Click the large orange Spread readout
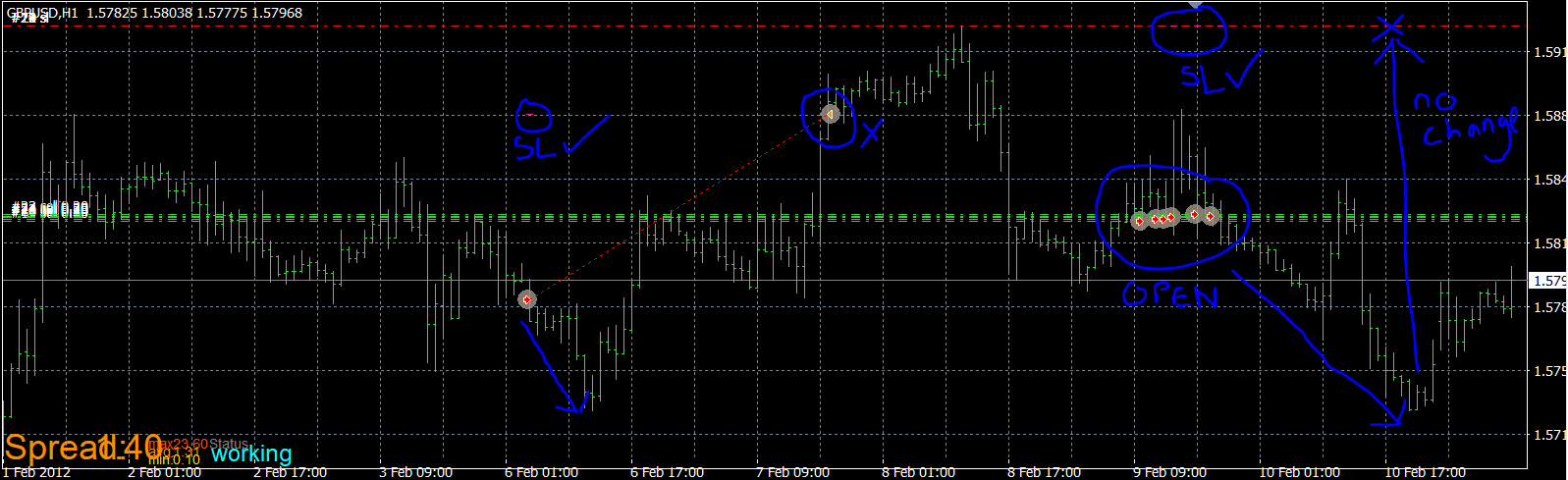The height and width of the screenshot is (480, 1568). pyautogui.click(x=82, y=448)
